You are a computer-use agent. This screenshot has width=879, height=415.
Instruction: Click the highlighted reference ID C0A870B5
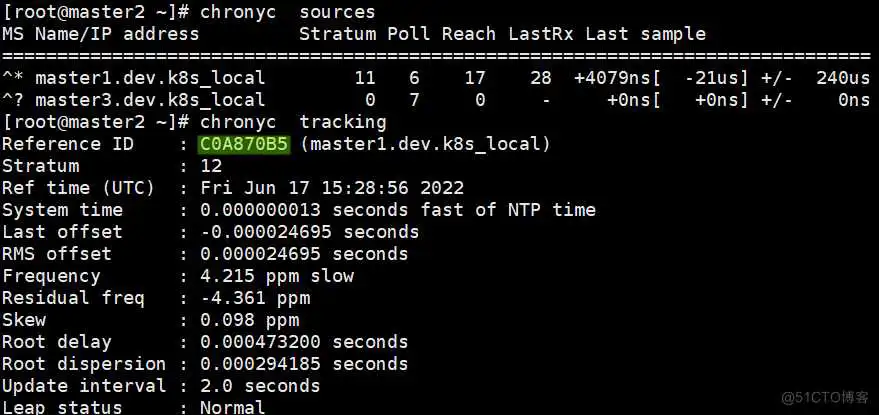244,144
